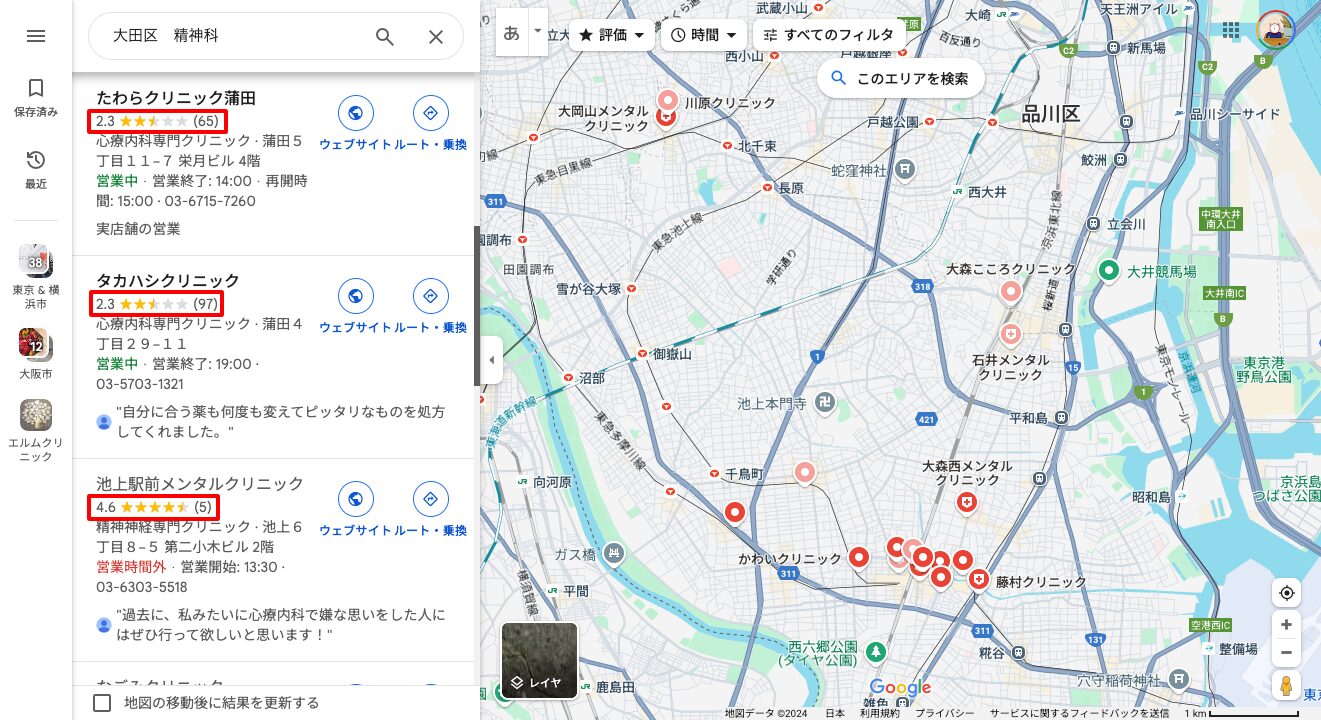Open directions icon for たわらクリニック蒲田

(431, 113)
